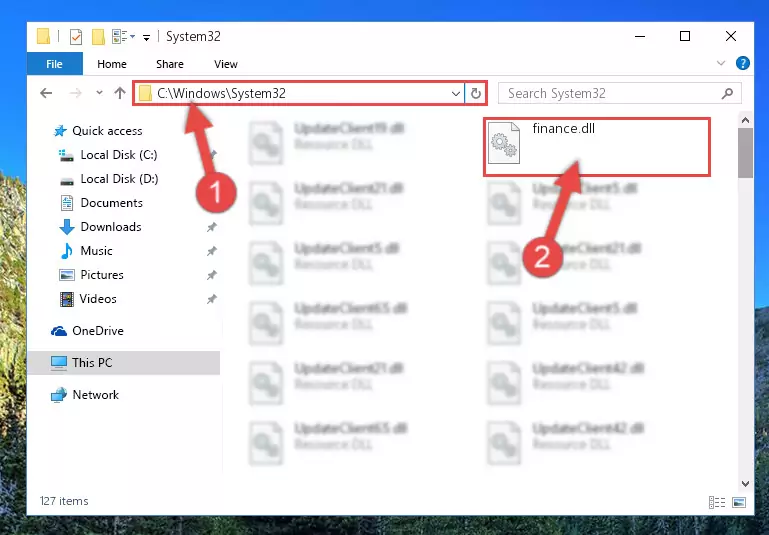Unpin Videos using its pin icon
The image size is (769, 535).
pyautogui.click(x=211, y=299)
